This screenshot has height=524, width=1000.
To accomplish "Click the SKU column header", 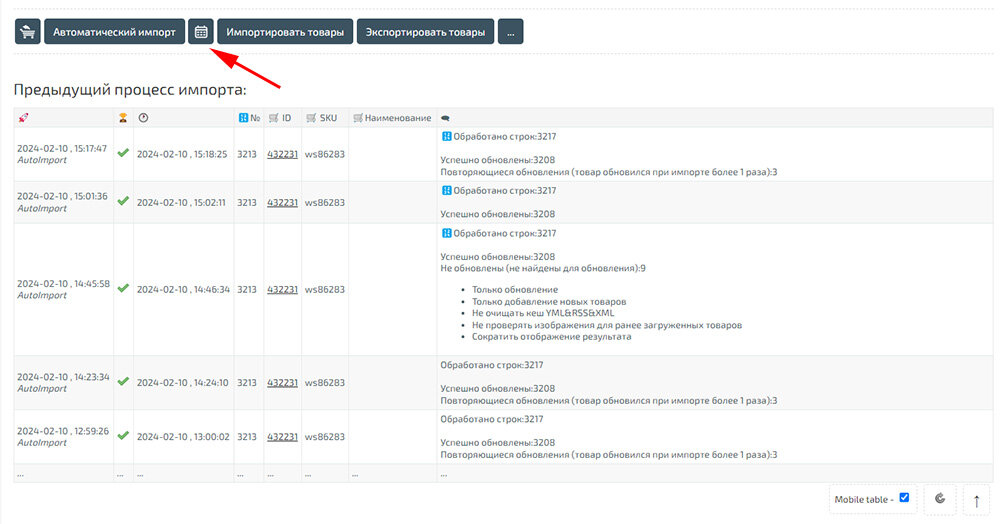I will click(321, 118).
